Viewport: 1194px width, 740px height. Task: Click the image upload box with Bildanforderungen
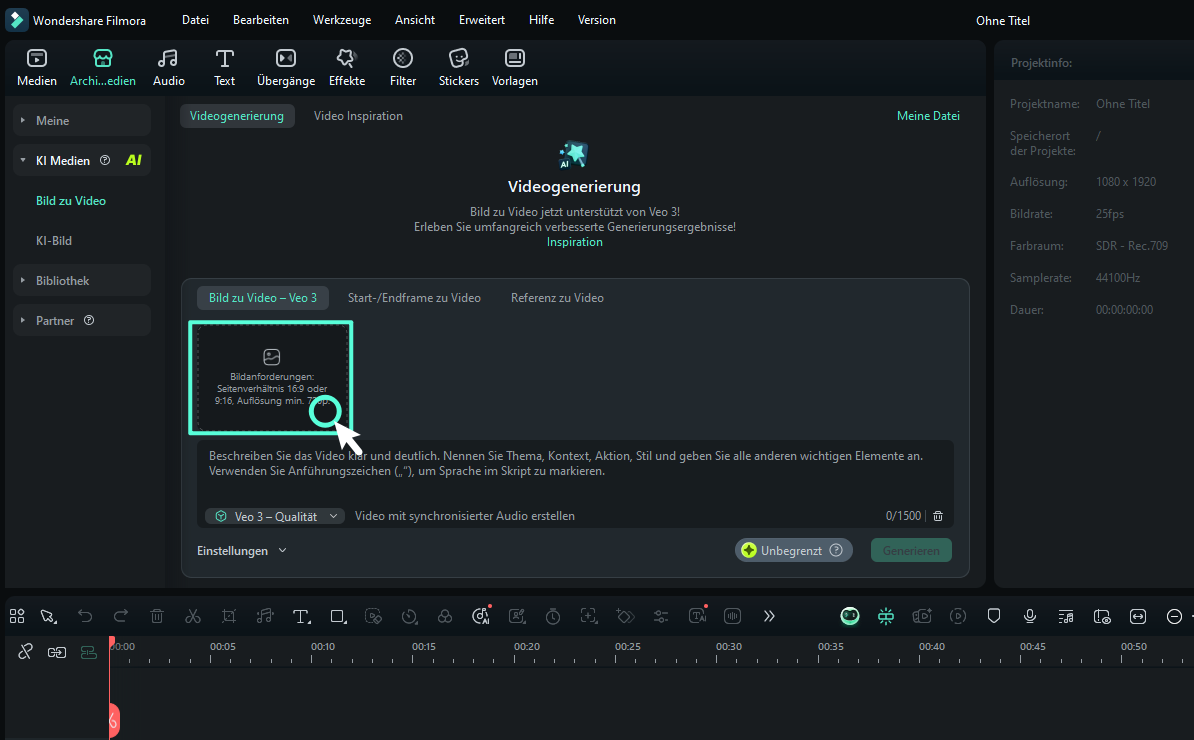(271, 378)
